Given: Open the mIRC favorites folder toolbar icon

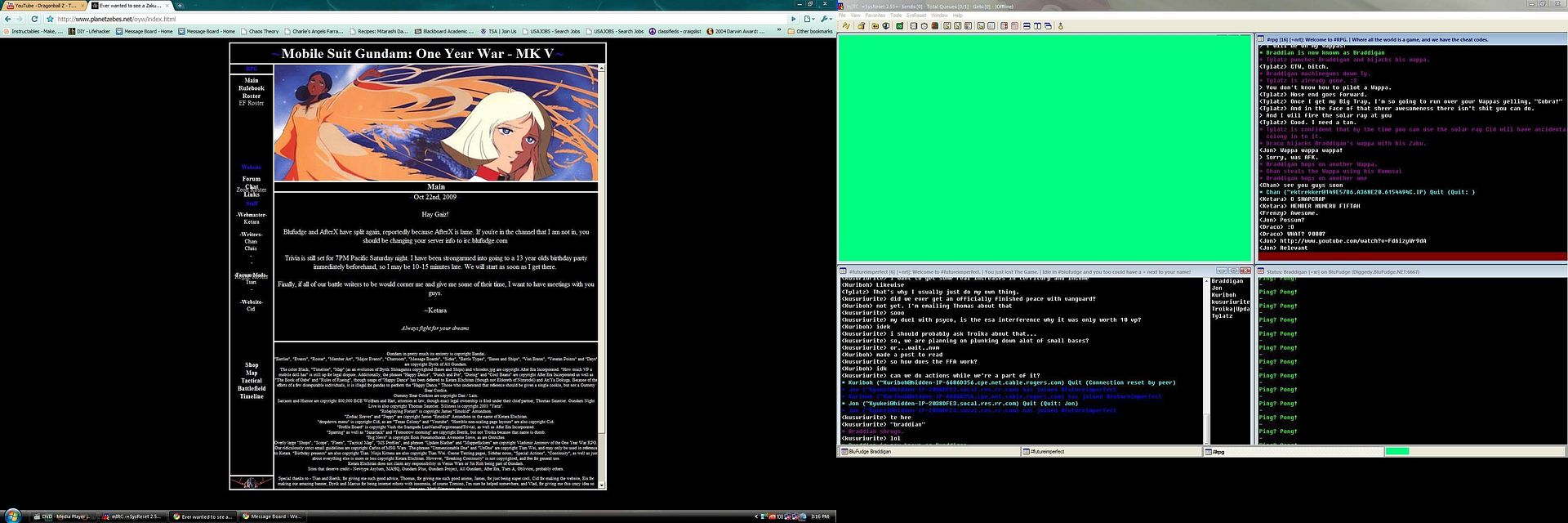Looking at the screenshot, I should coord(875,25).
